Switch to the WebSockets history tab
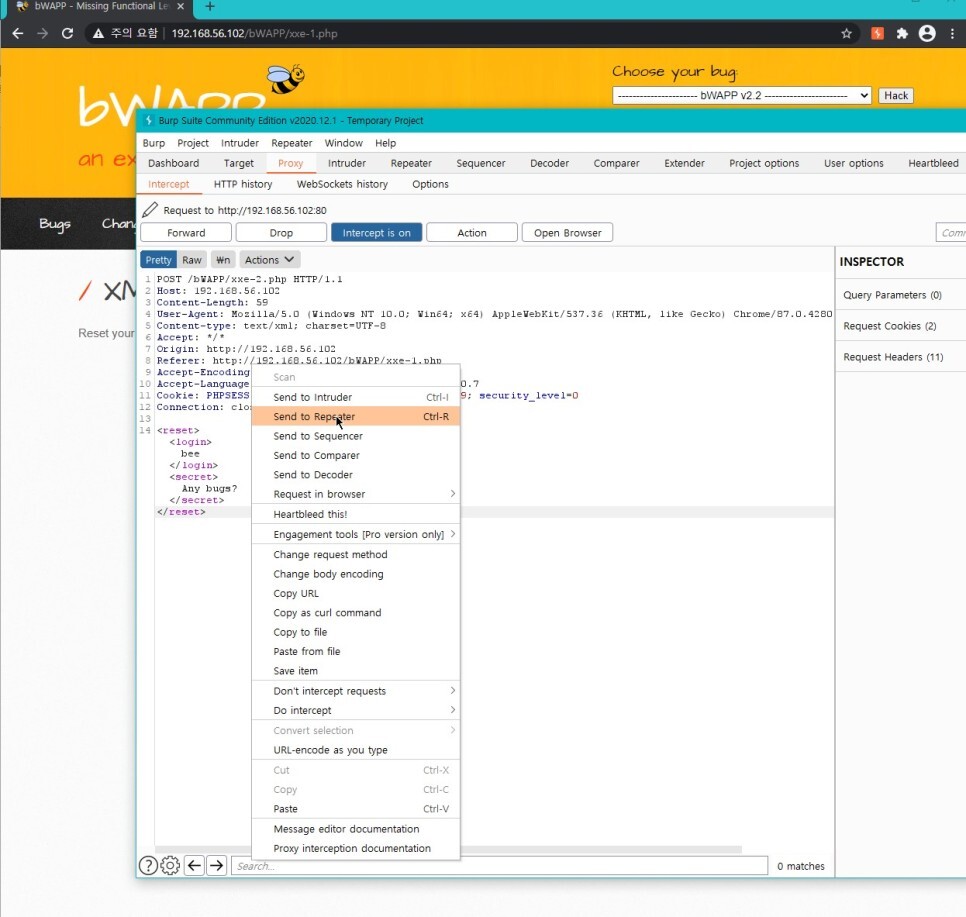Screen dimensions: 966x917 (342, 184)
